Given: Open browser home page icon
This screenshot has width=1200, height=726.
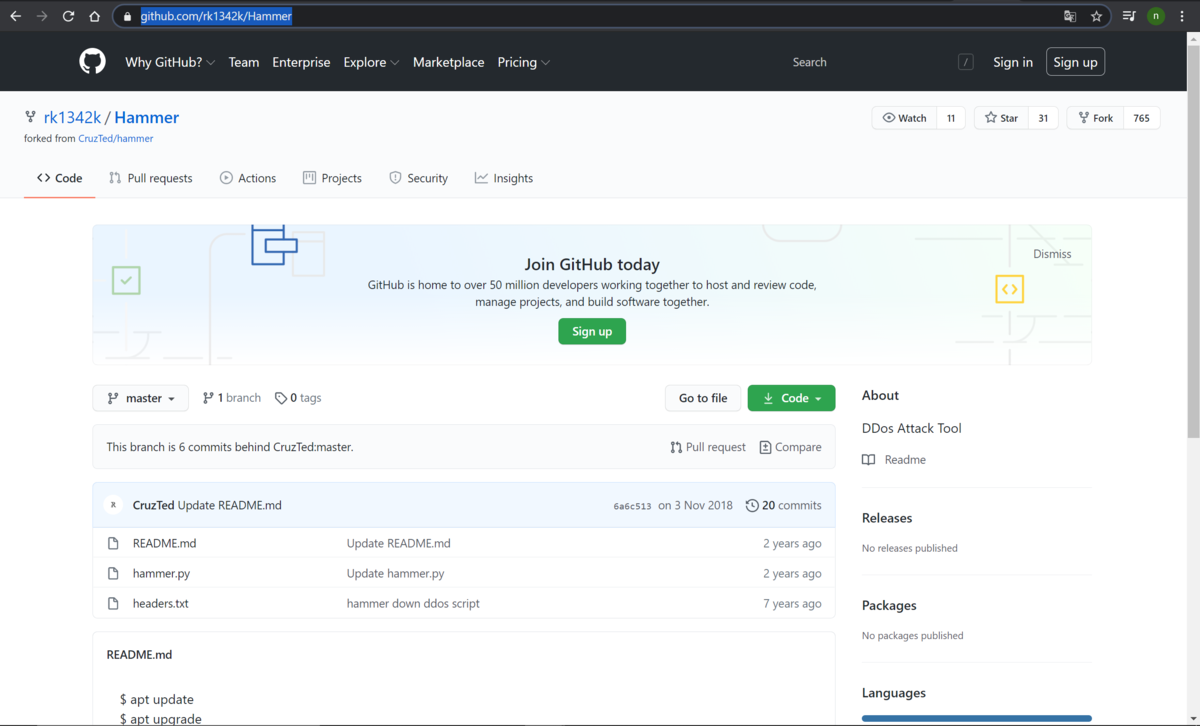Looking at the screenshot, I should (94, 16).
